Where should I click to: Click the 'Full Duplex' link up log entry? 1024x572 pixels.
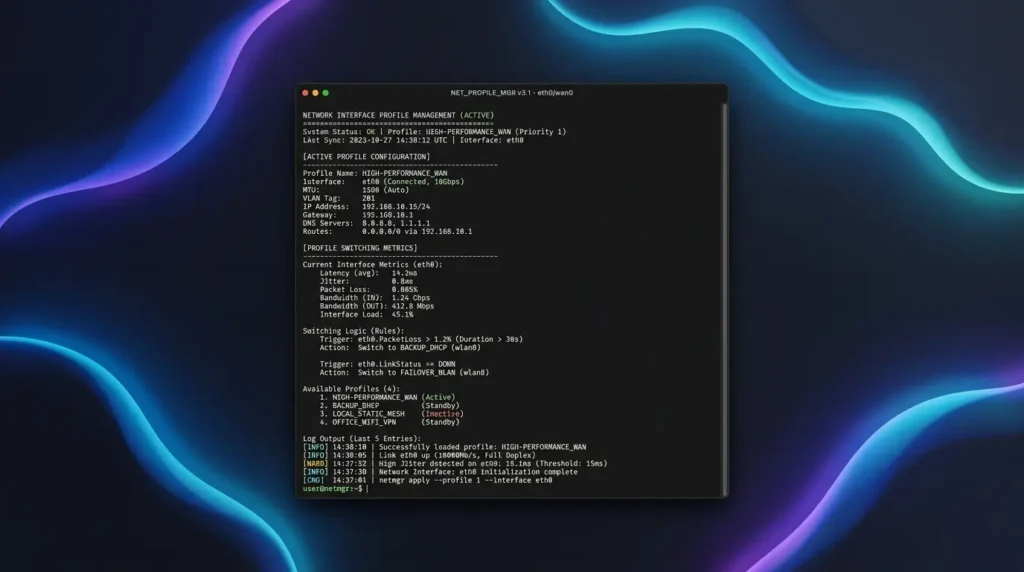(x=419, y=455)
